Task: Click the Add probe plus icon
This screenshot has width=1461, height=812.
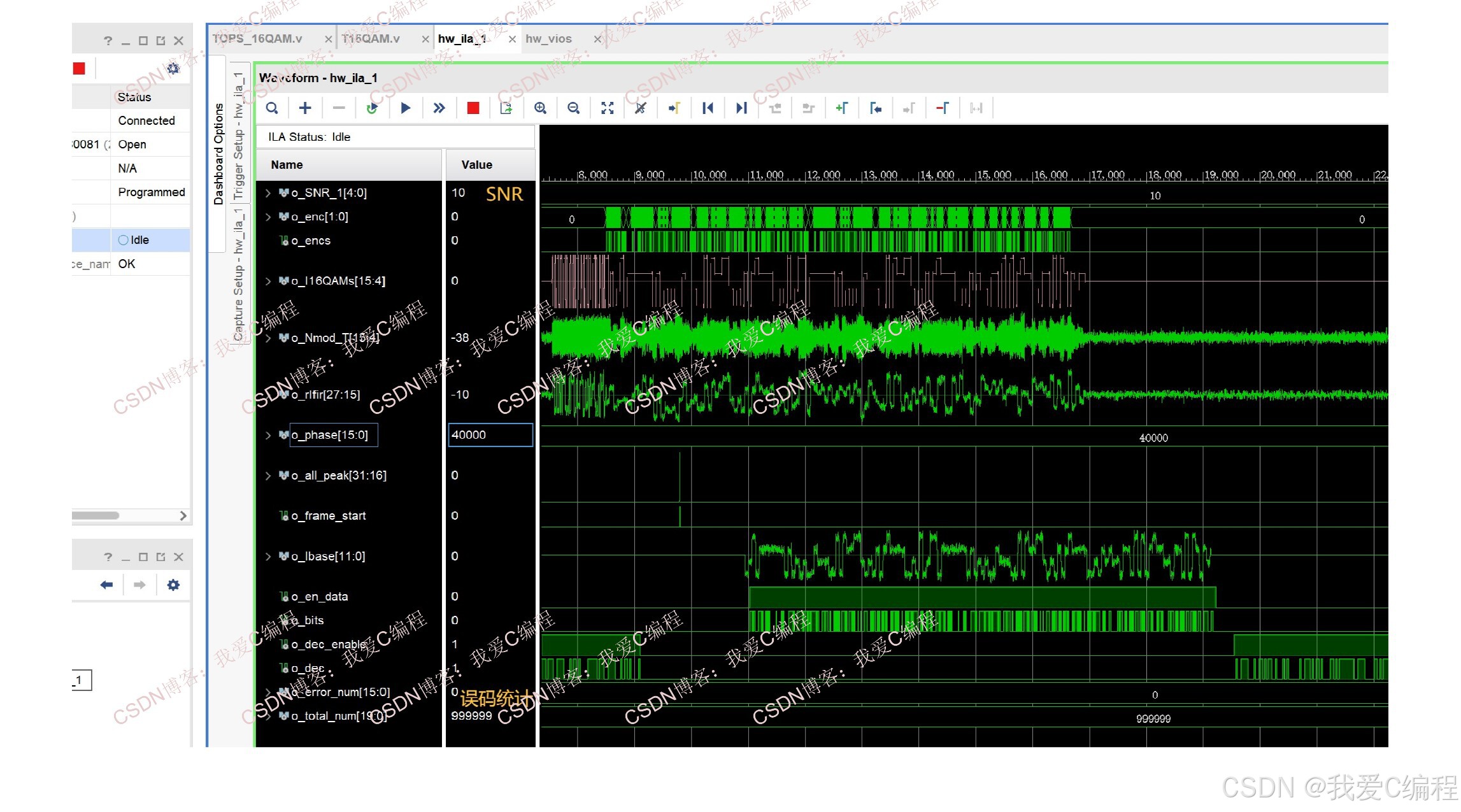Action: (305, 108)
